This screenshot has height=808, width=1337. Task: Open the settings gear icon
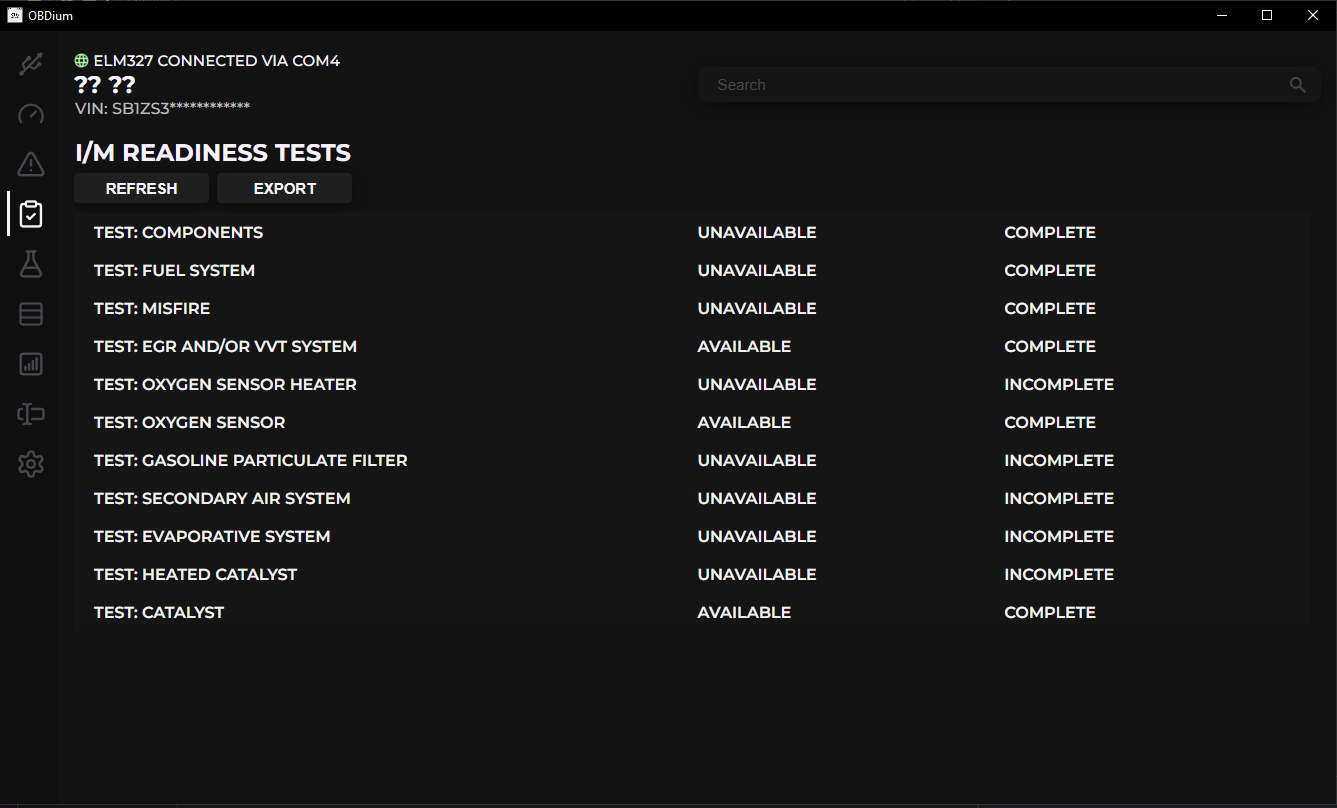pyautogui.click(x=31, y=464)
